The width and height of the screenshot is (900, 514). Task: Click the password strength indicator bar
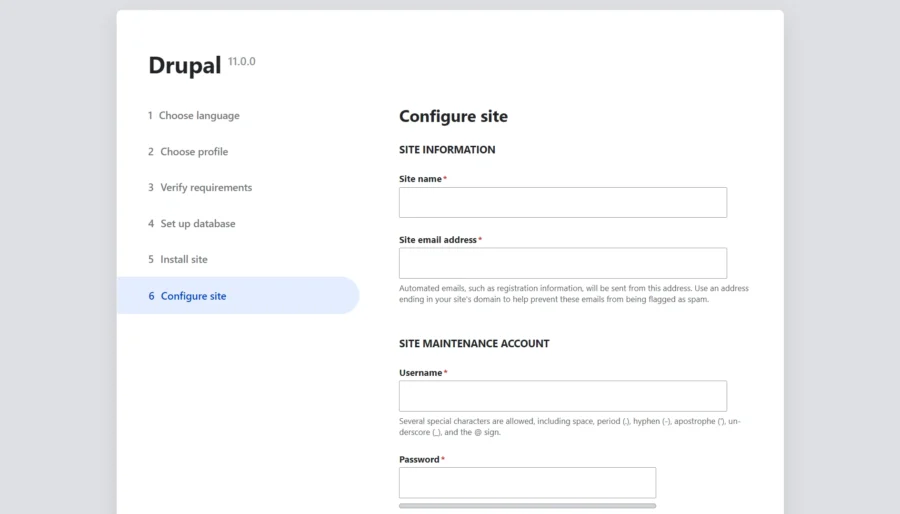tap(527, 506)
